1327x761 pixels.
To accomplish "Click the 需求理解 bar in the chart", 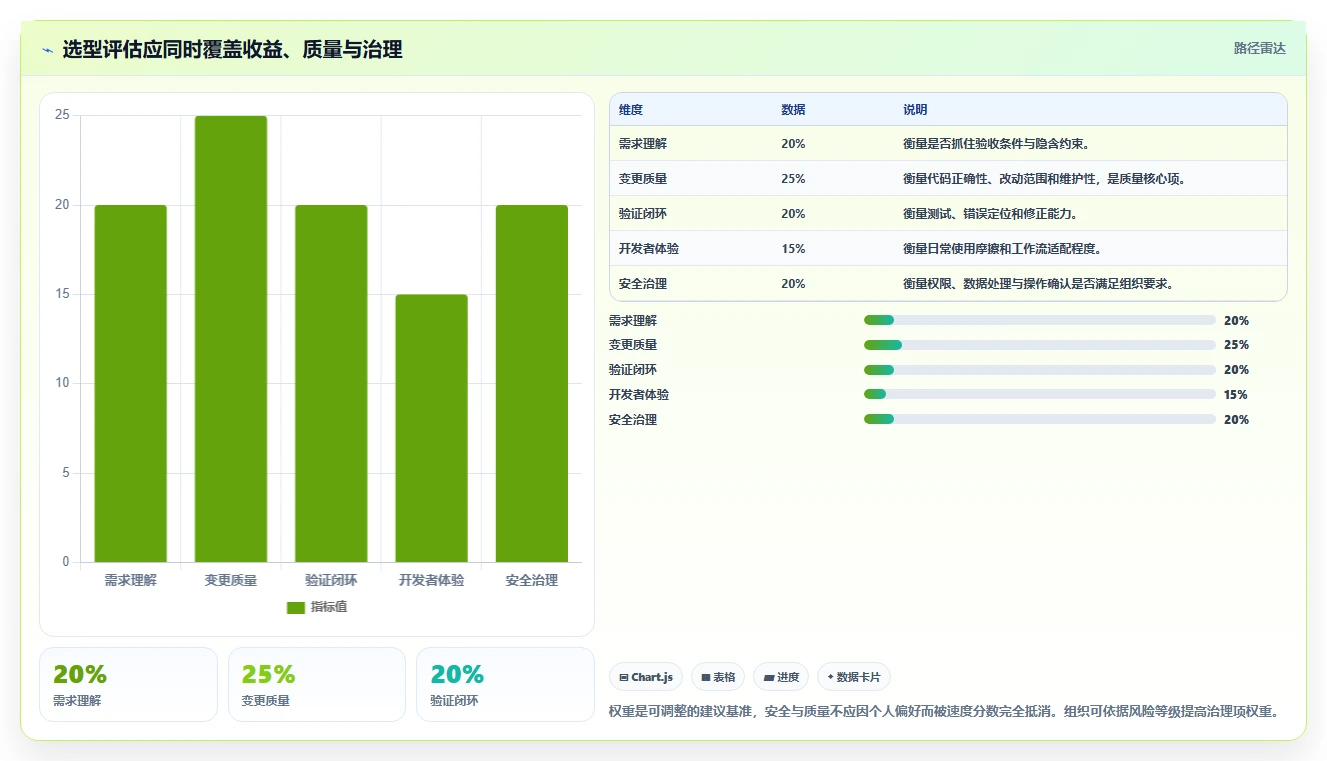I will 131,383.
